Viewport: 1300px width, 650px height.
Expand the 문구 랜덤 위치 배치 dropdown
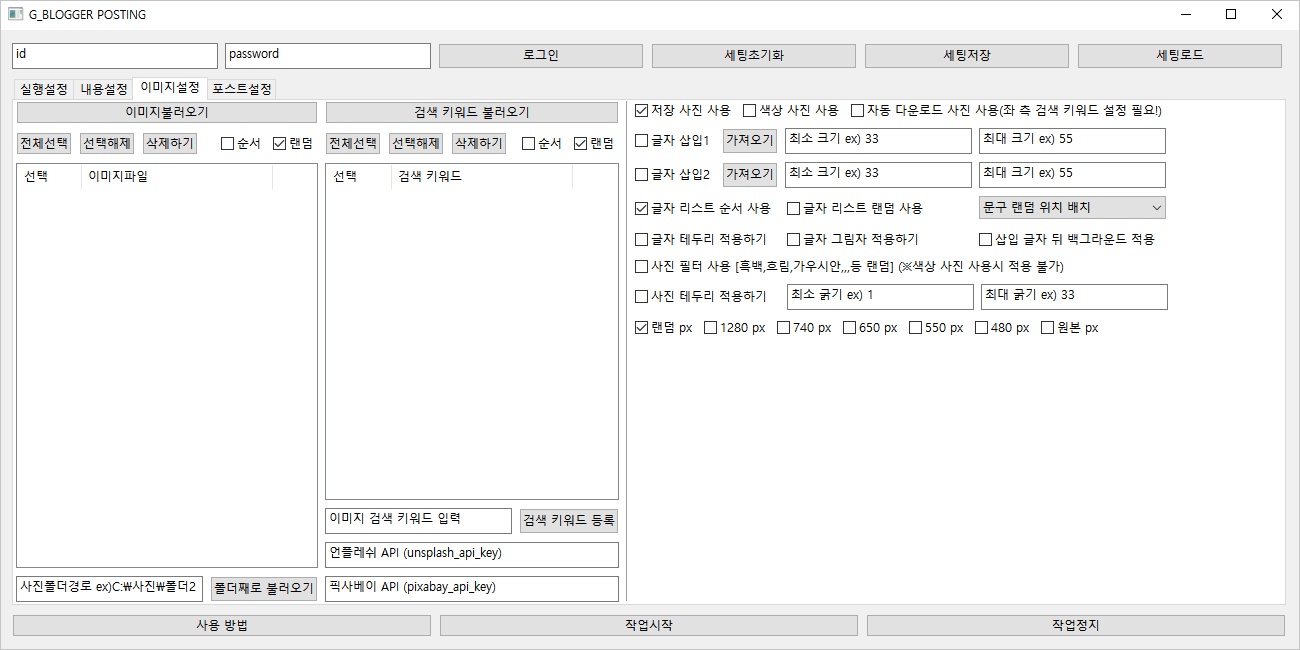(x=1071, y=208)
